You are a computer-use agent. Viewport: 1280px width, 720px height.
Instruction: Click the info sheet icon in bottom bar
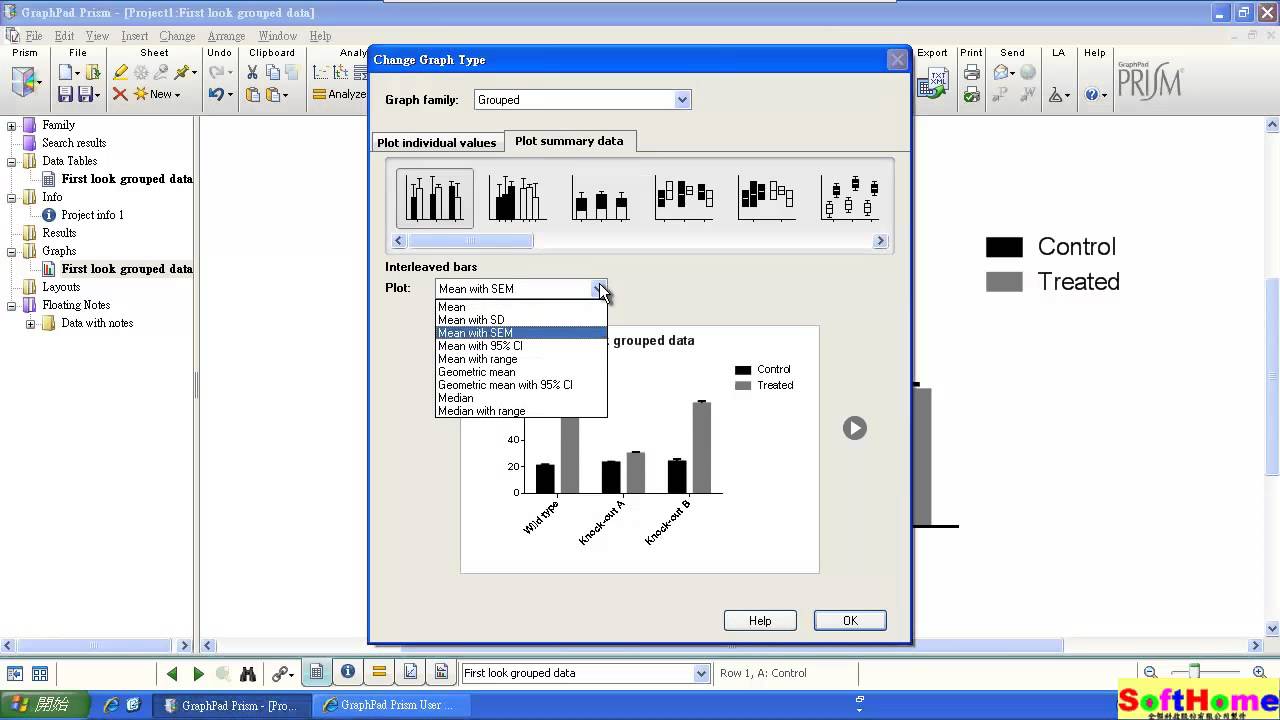click(x=348, y=673)
